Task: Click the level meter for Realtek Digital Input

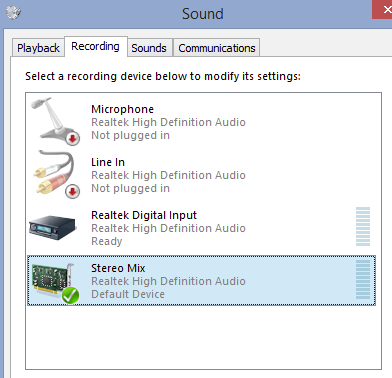Action: coord(363,227)
